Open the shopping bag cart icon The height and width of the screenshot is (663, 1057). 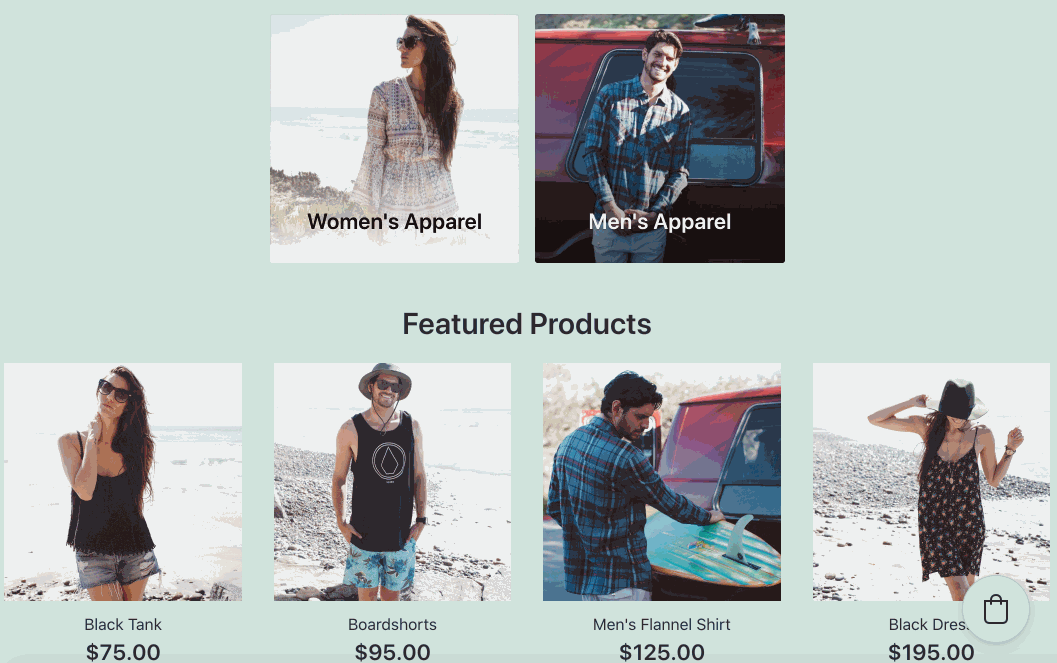pyautogui.click(x=996, y=609)
